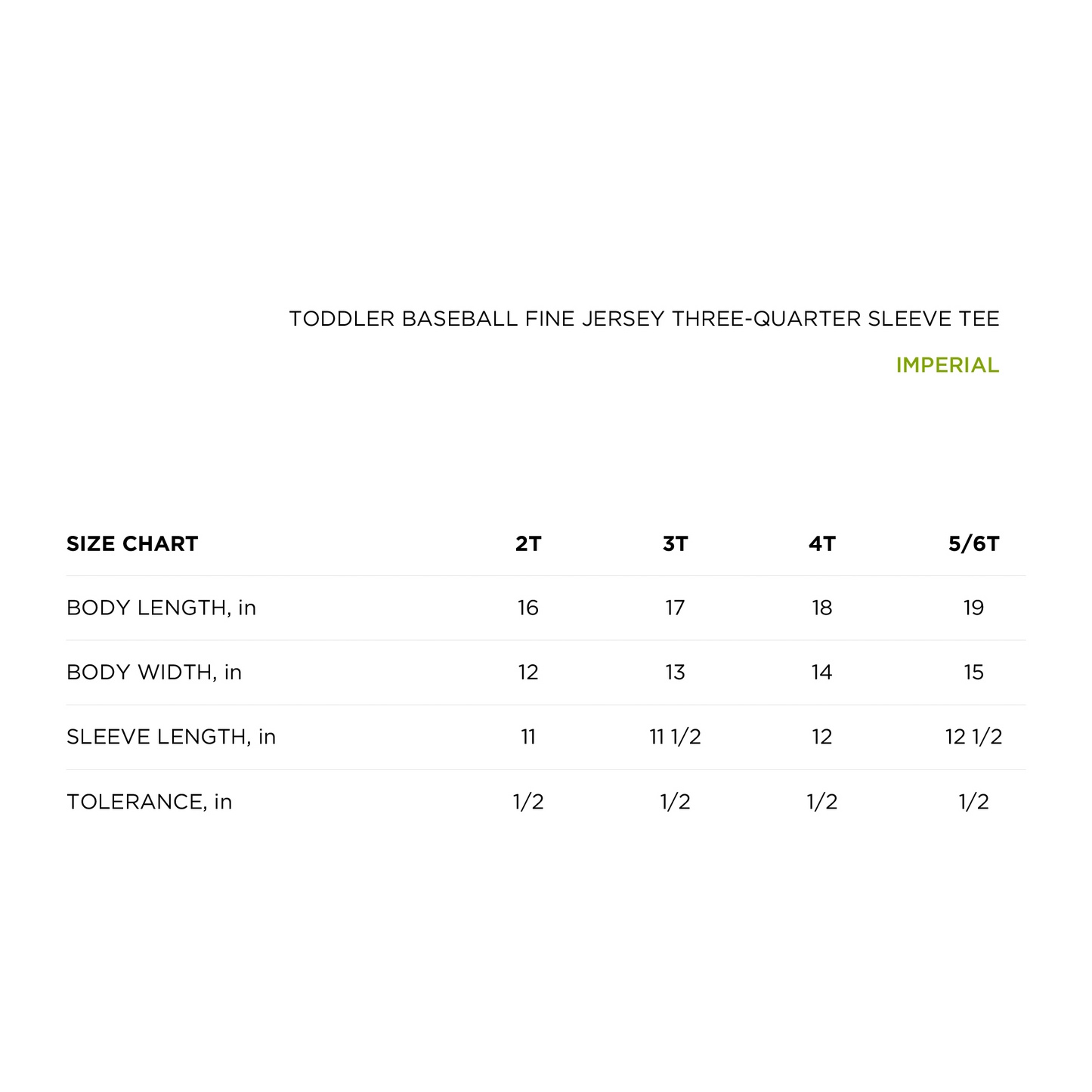1092x1092 pixels.
Task: Select the 5/6T size column header
Action: [x=973, y=544]
